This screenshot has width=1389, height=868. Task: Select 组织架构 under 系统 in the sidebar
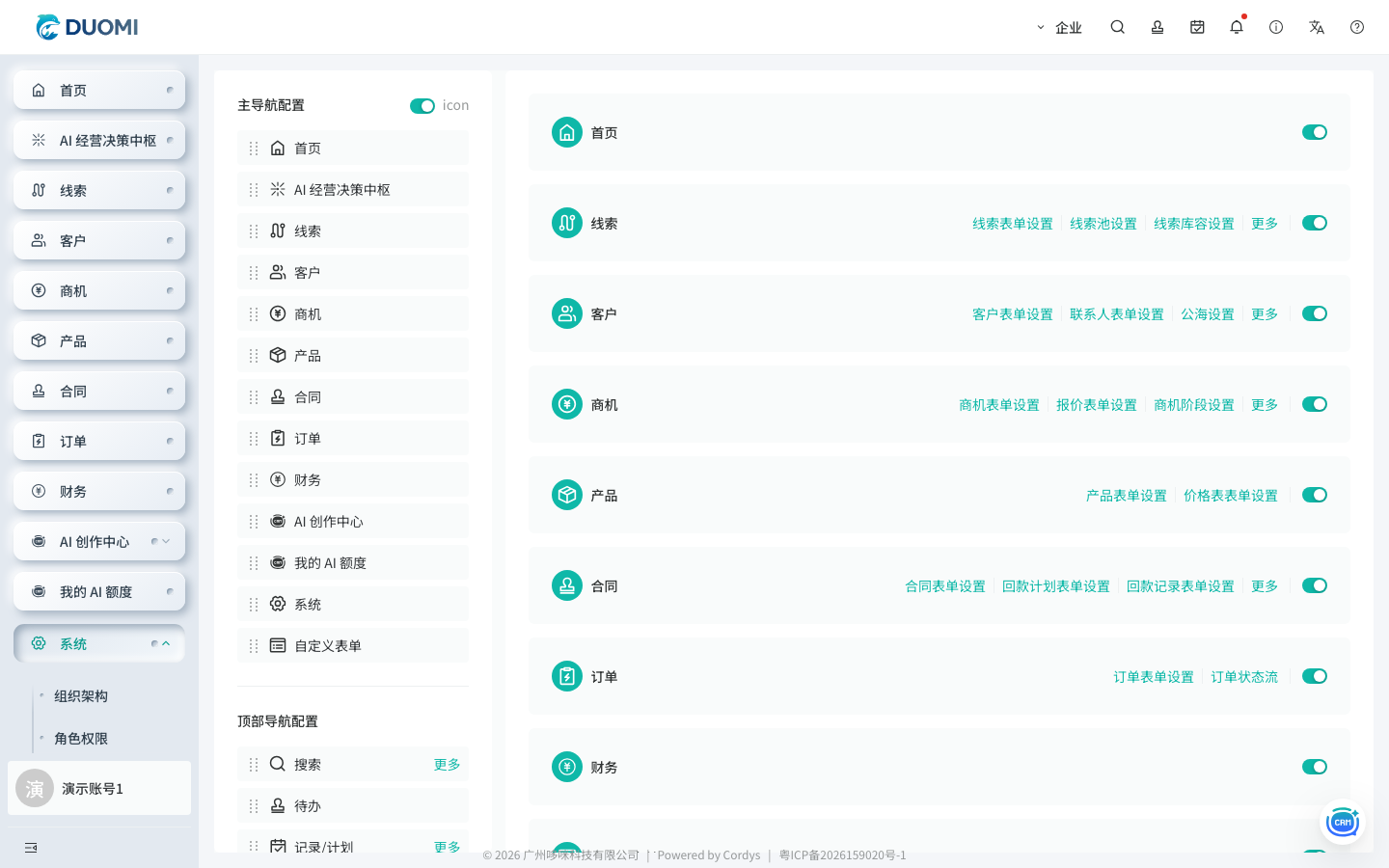coord(81,696)
